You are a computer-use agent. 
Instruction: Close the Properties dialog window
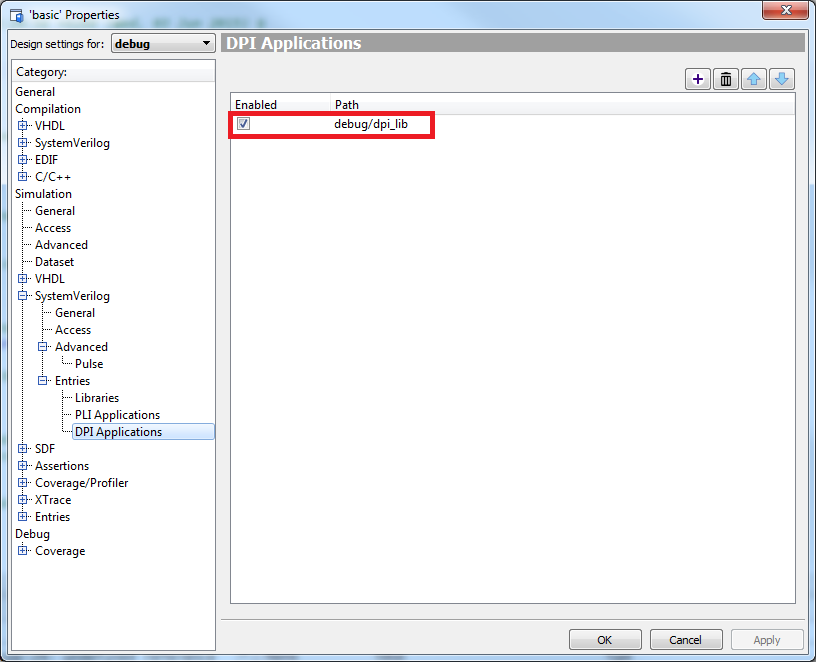786,12
